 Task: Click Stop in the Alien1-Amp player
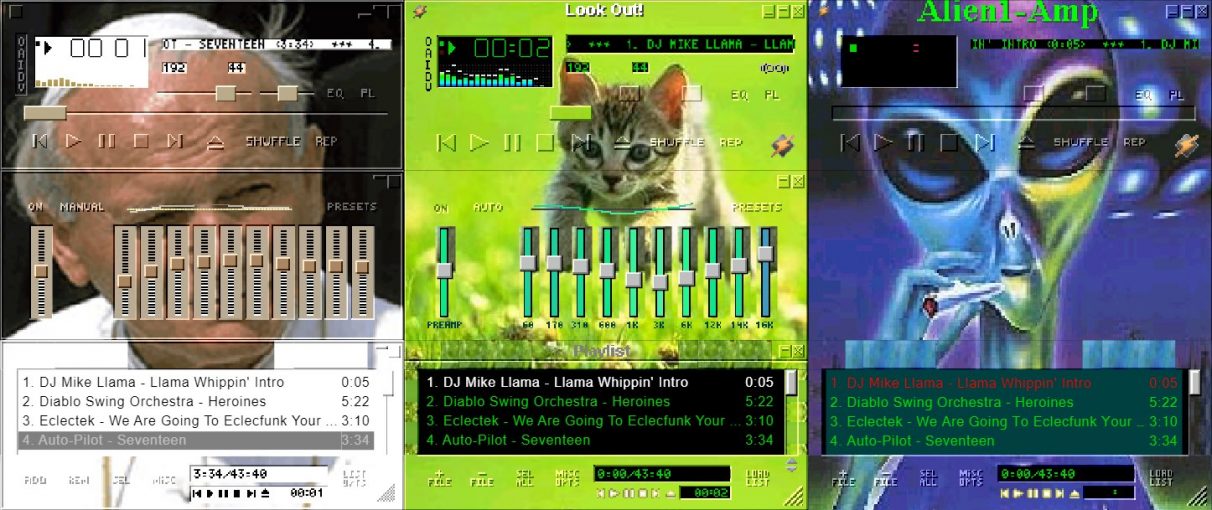tap(949, 142)
